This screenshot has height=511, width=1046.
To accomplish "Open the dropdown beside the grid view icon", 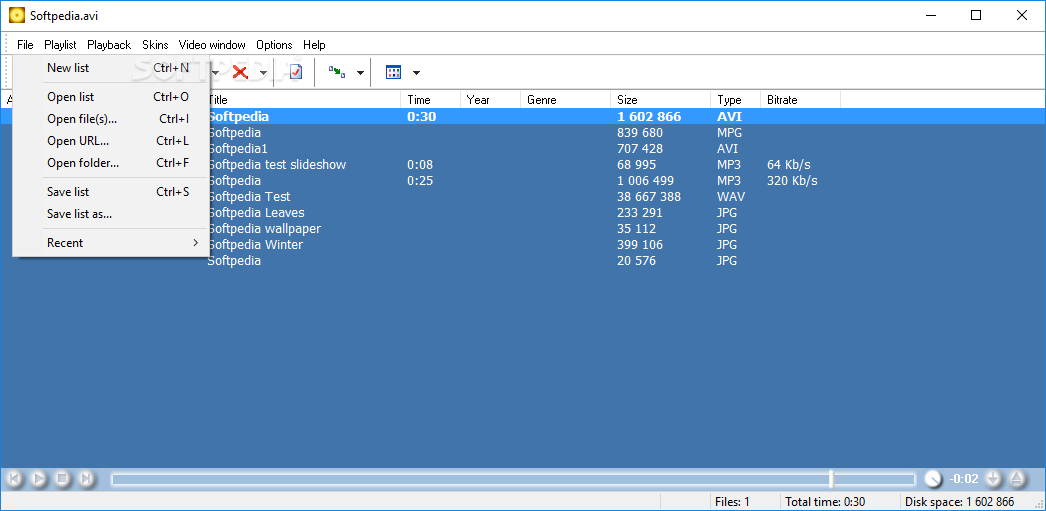I will pyautogui.click(x=416, y=73).
